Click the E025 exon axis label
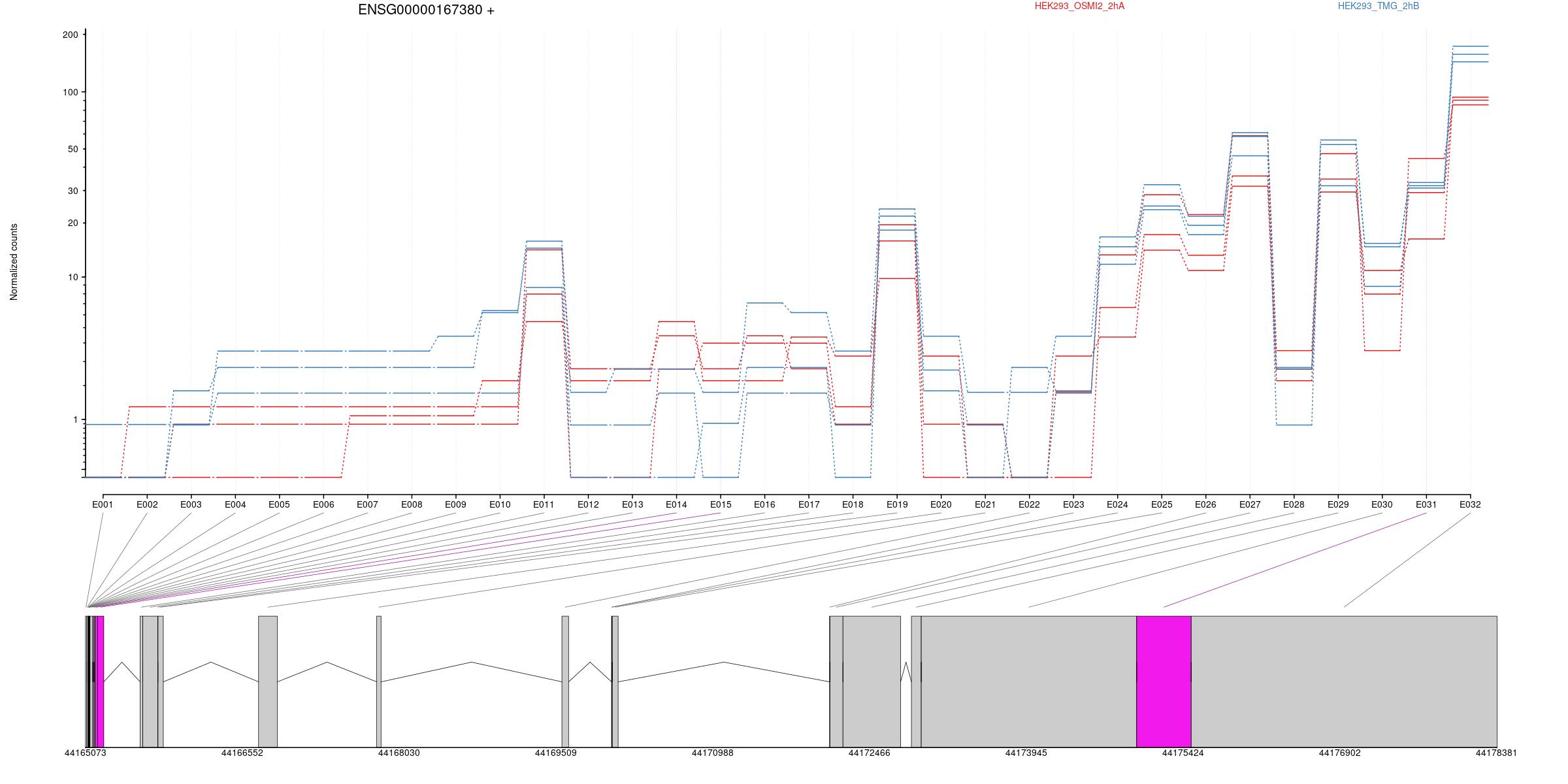This screenshot has height=784, width=1568. pyautogui.click(x=1162, y=504)
